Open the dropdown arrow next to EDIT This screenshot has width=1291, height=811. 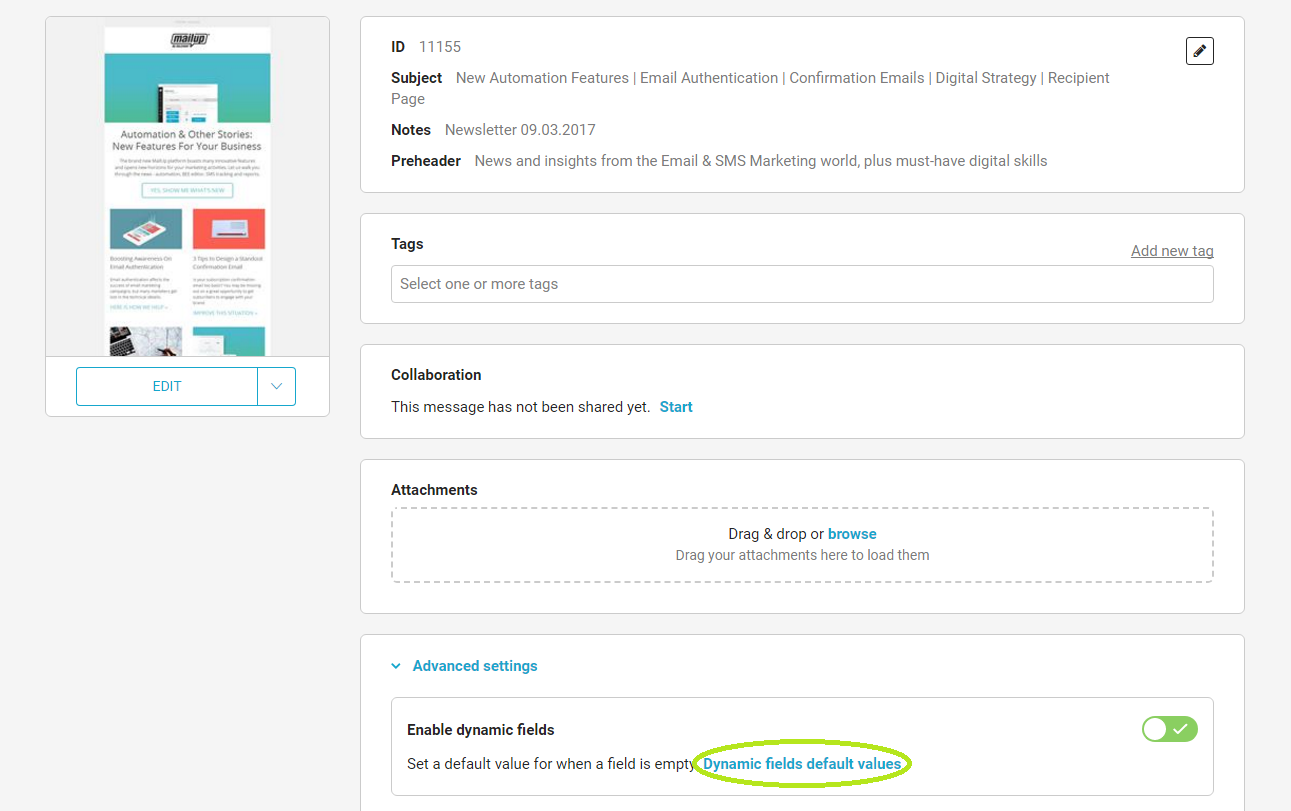click(277, 386)
